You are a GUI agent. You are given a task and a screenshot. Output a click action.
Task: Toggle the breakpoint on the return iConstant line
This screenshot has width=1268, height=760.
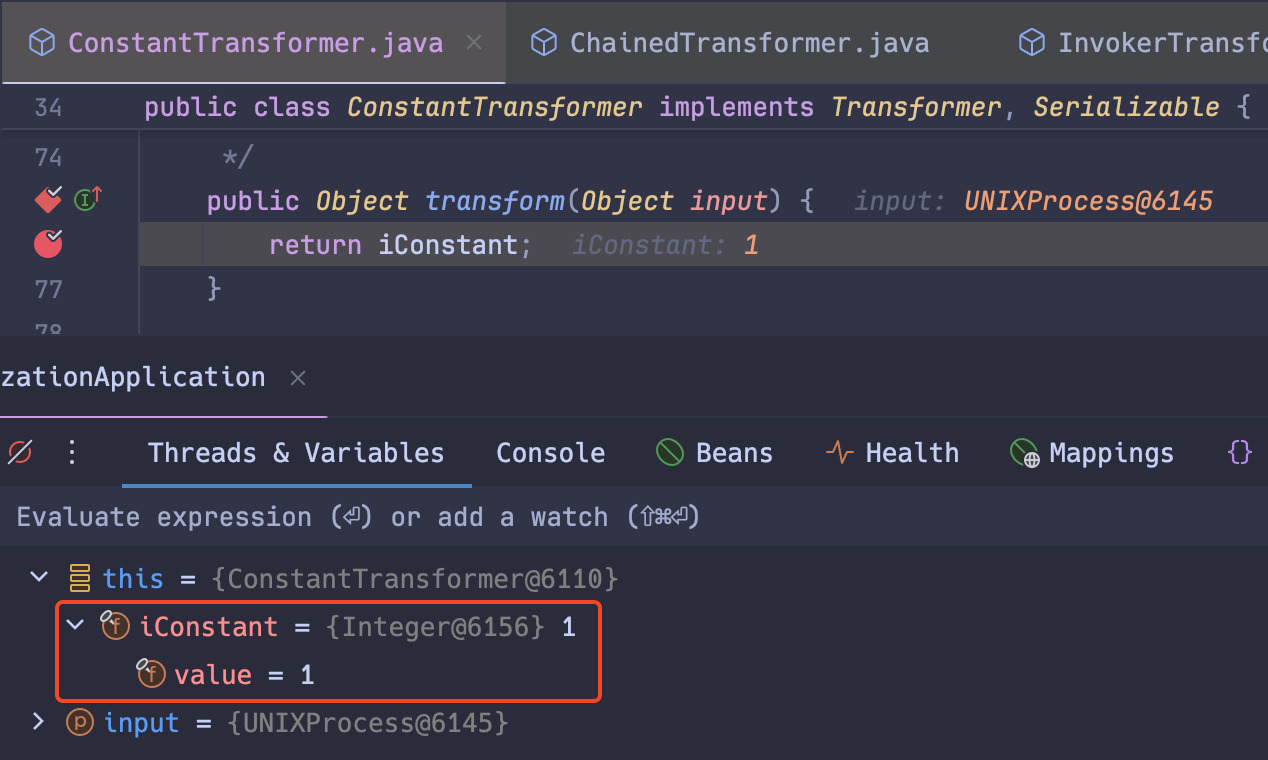(47, 243)
